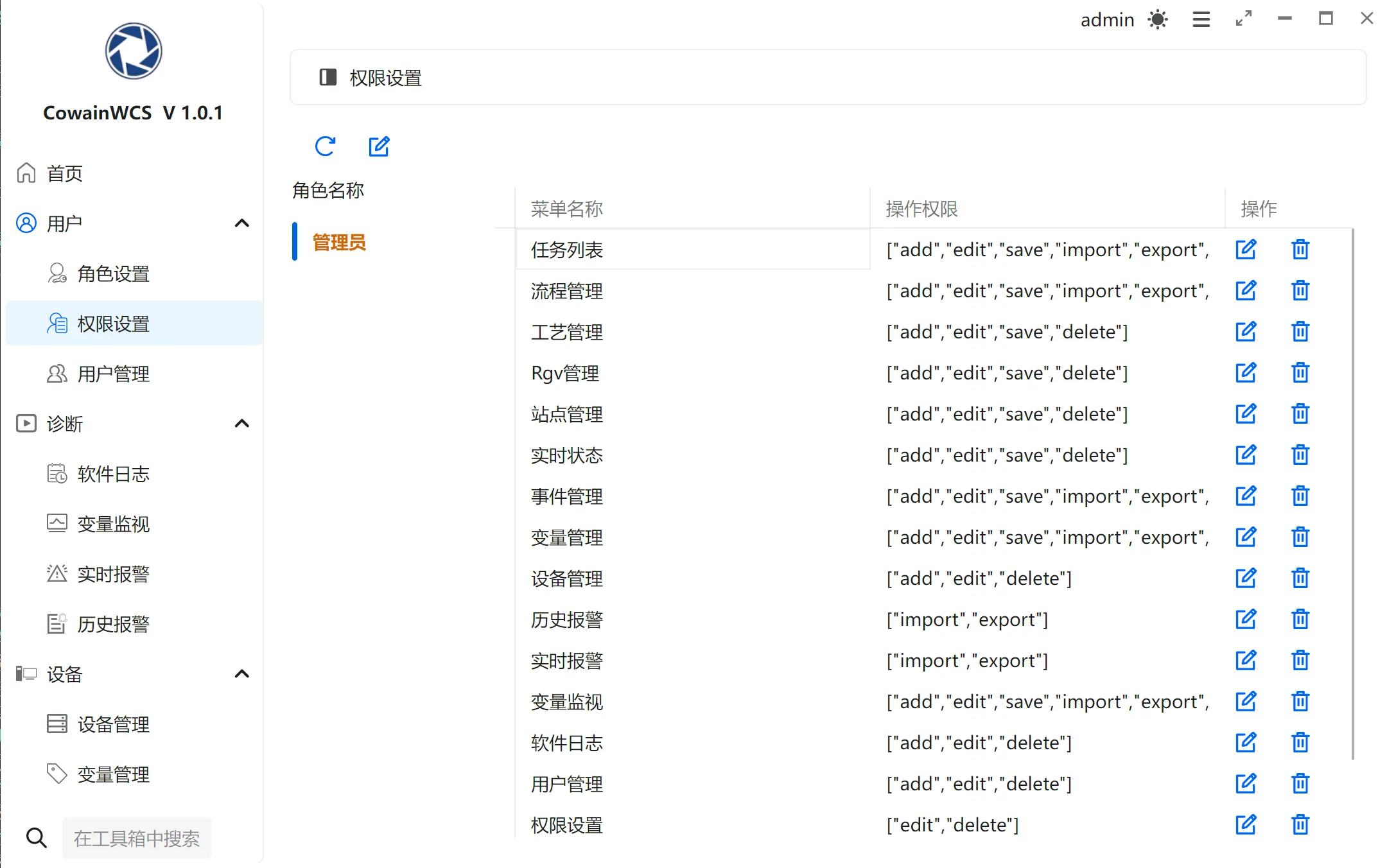Click the edit icon next to refresh
The image size is (1387, 868).
click(379, 146)
